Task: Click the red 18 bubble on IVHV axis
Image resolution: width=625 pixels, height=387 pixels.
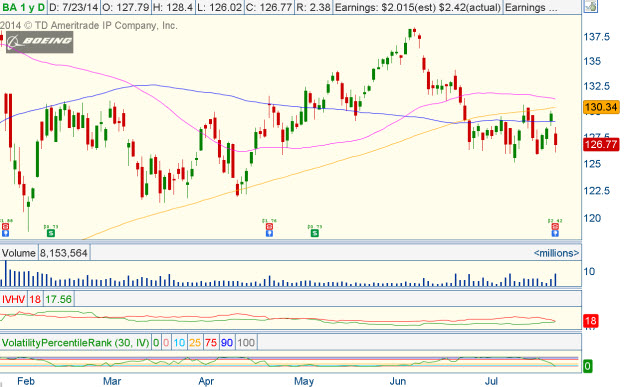Action: [x=590, y=321]
